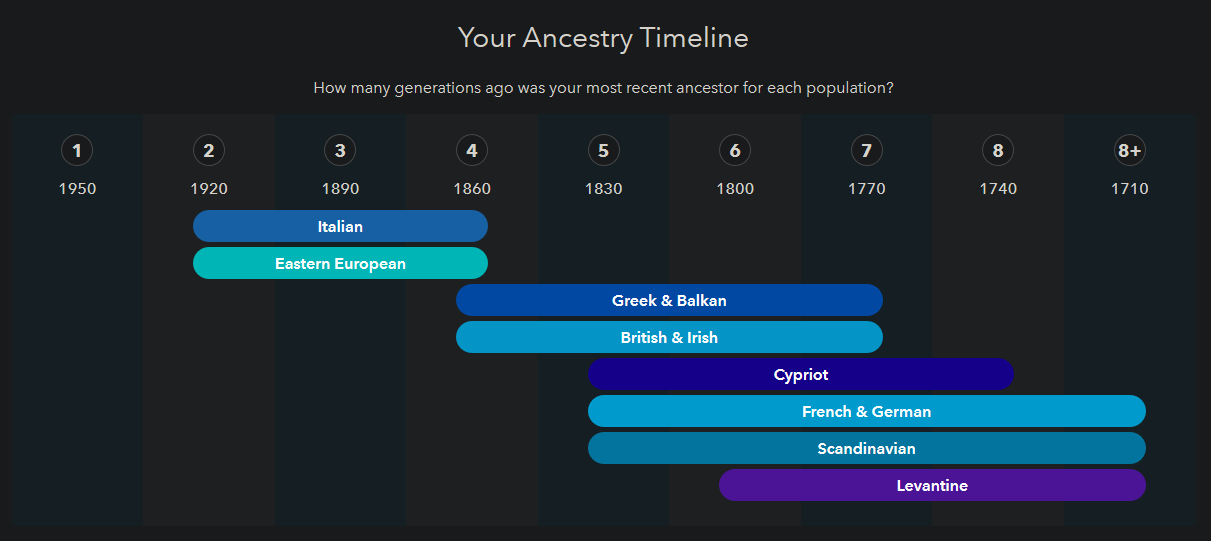Click the 1710 year label
Image resolution: width=1211 pixels, height=541 pixels.
pos(1130,188)
